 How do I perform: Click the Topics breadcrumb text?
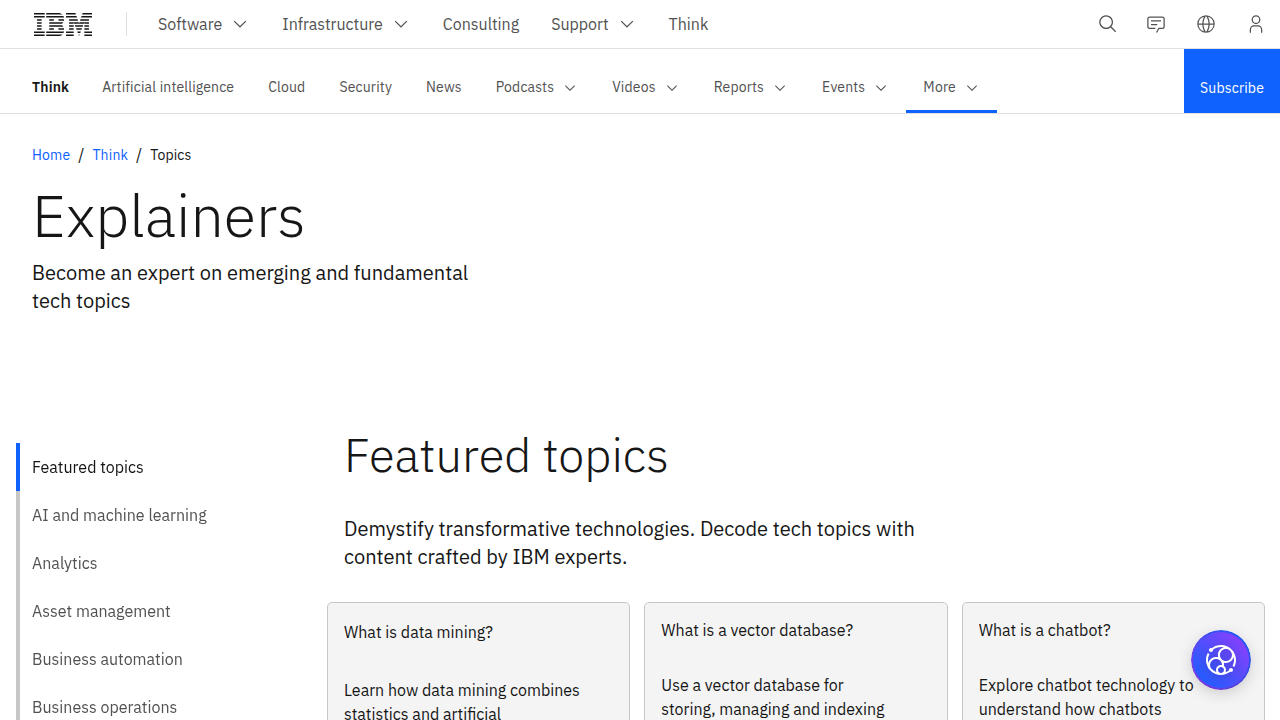coord(170,155)
